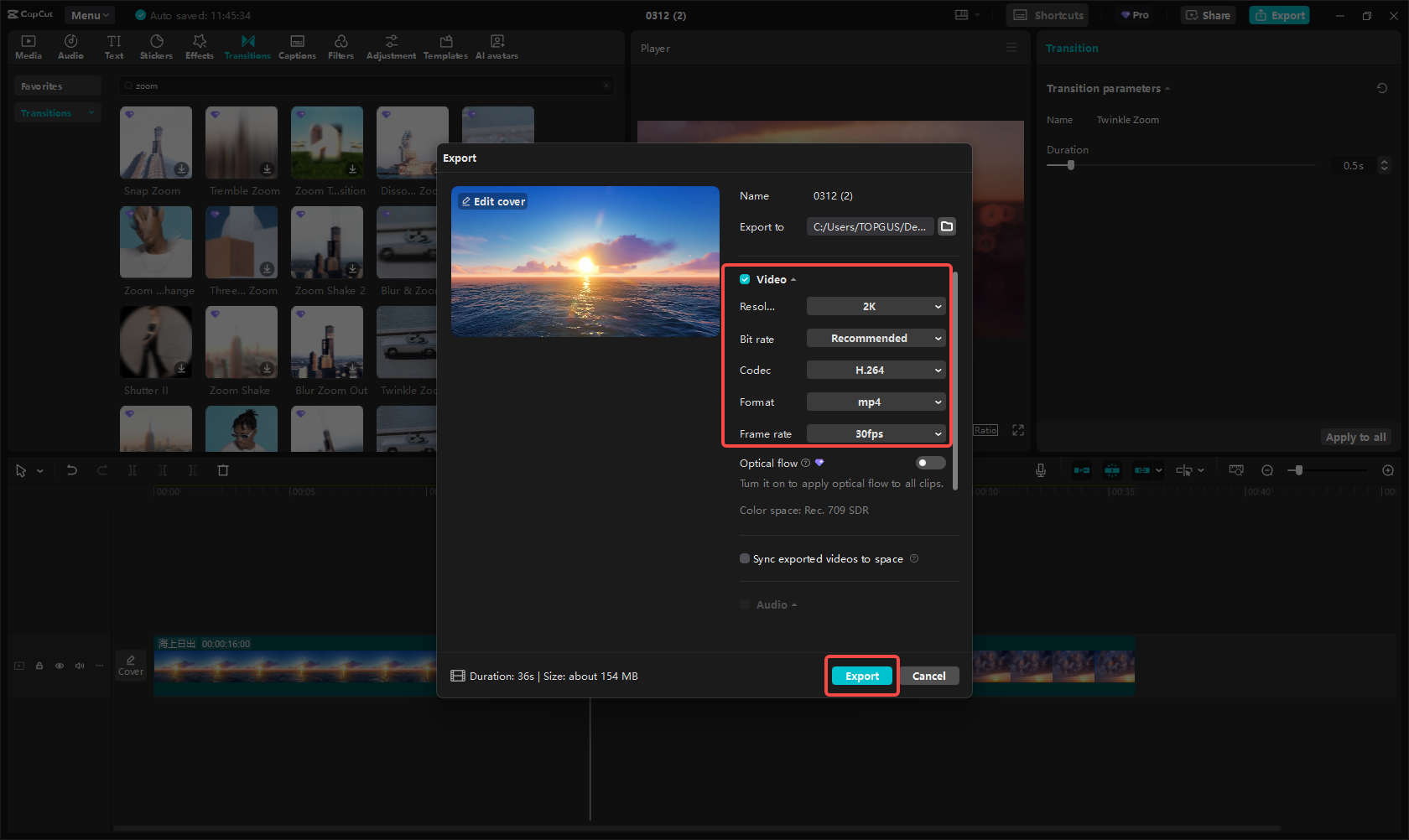The width and height of the screenshot is (1409, 840).
Task: Click the folder icon to browse export path
Action: pyautogui.click(x=947, y=226)
